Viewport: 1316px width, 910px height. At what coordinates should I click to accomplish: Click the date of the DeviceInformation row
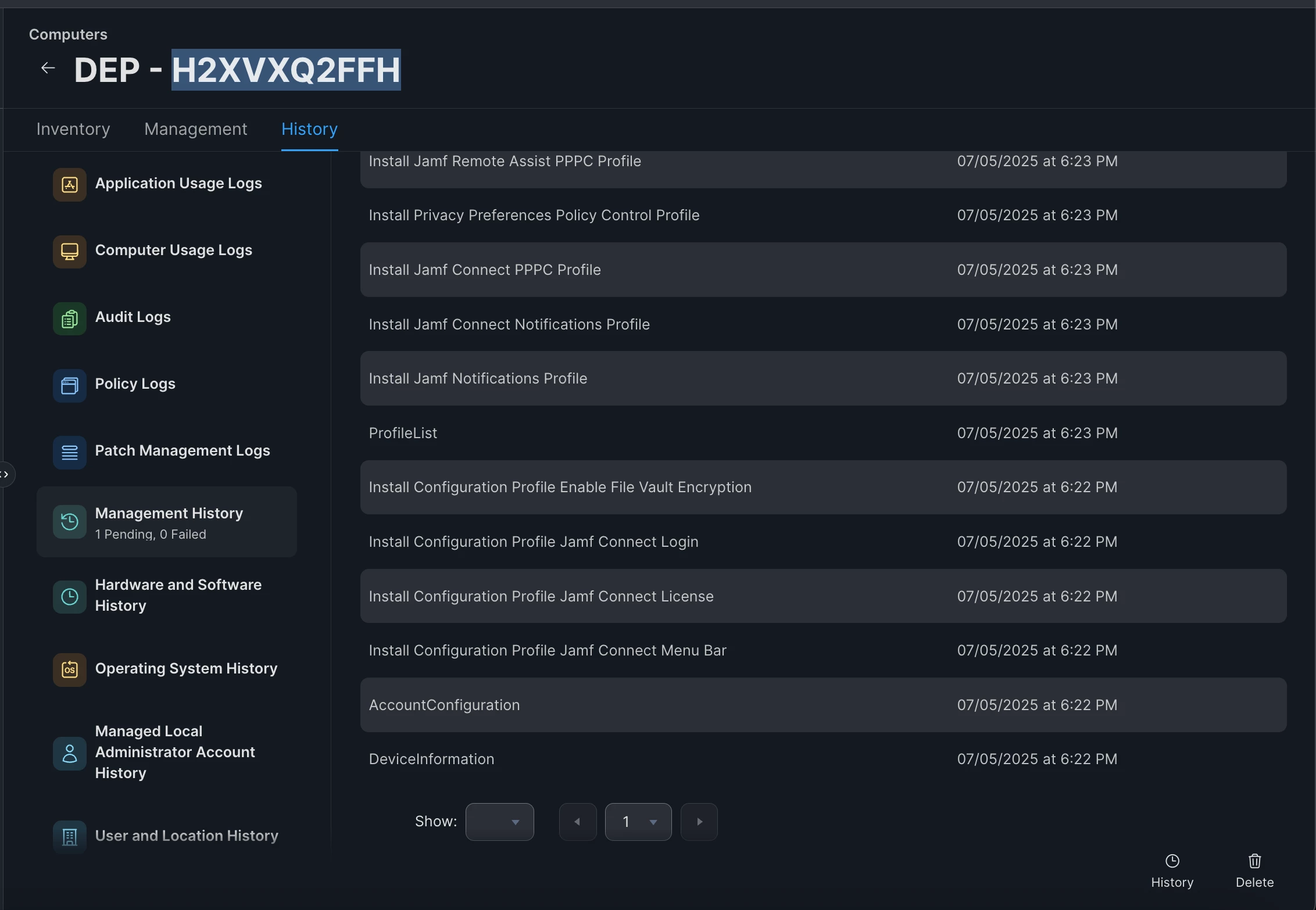[x=1038, y=759]
